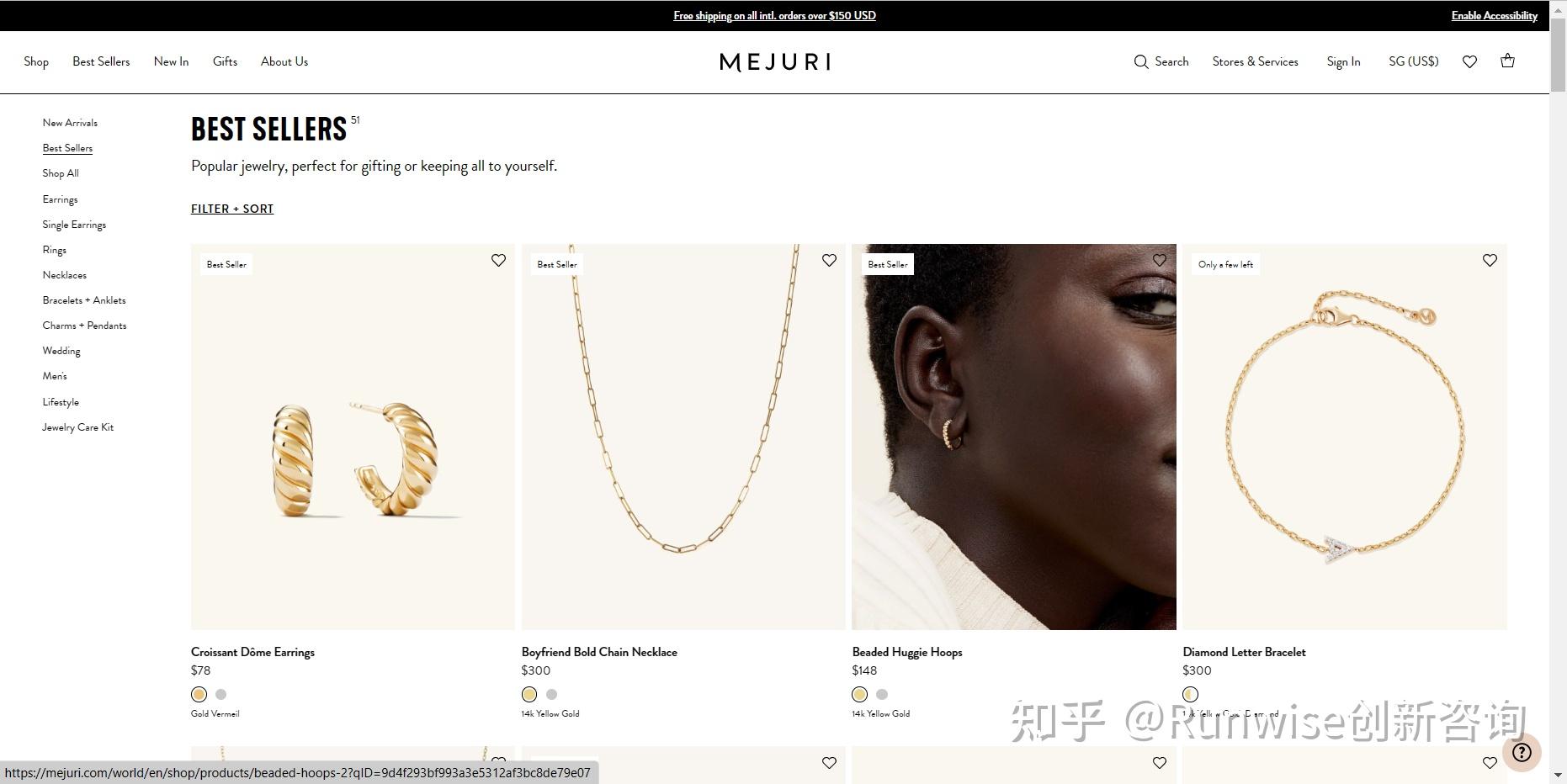Open the Beaded Huggie Hoops product image
The image size is (1567, 784).
click(1013, 437)
